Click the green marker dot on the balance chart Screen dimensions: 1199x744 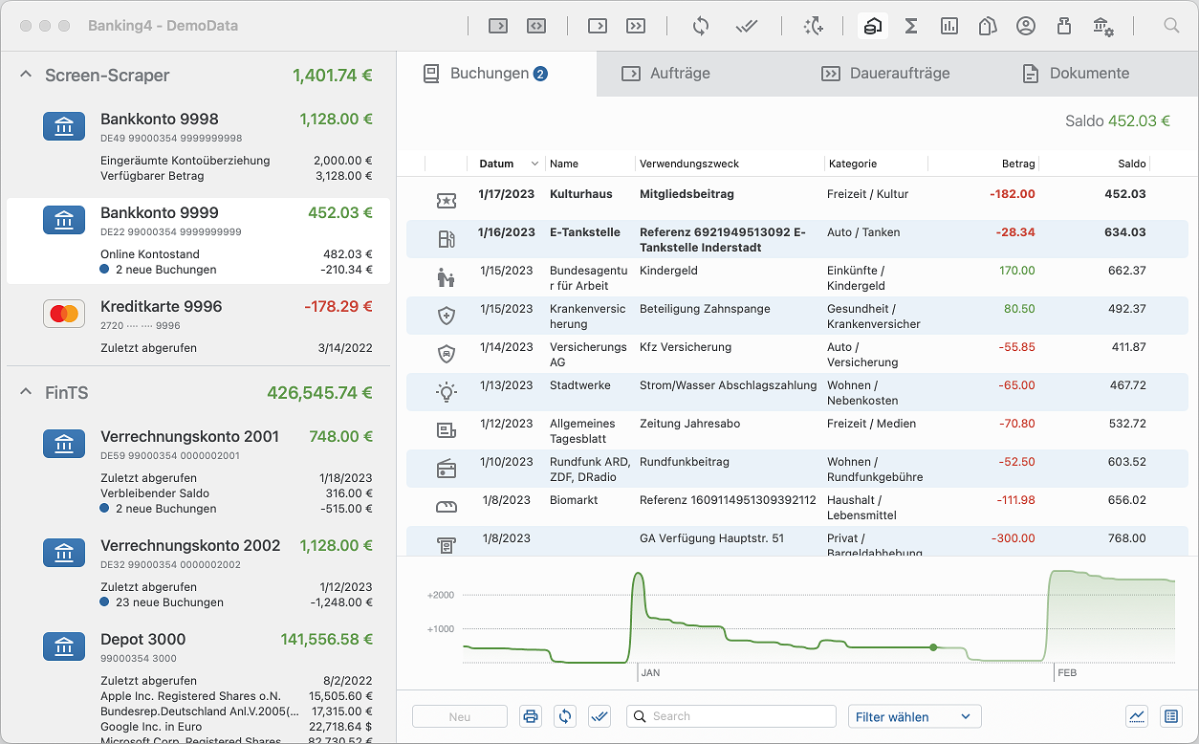coord(933,647)
